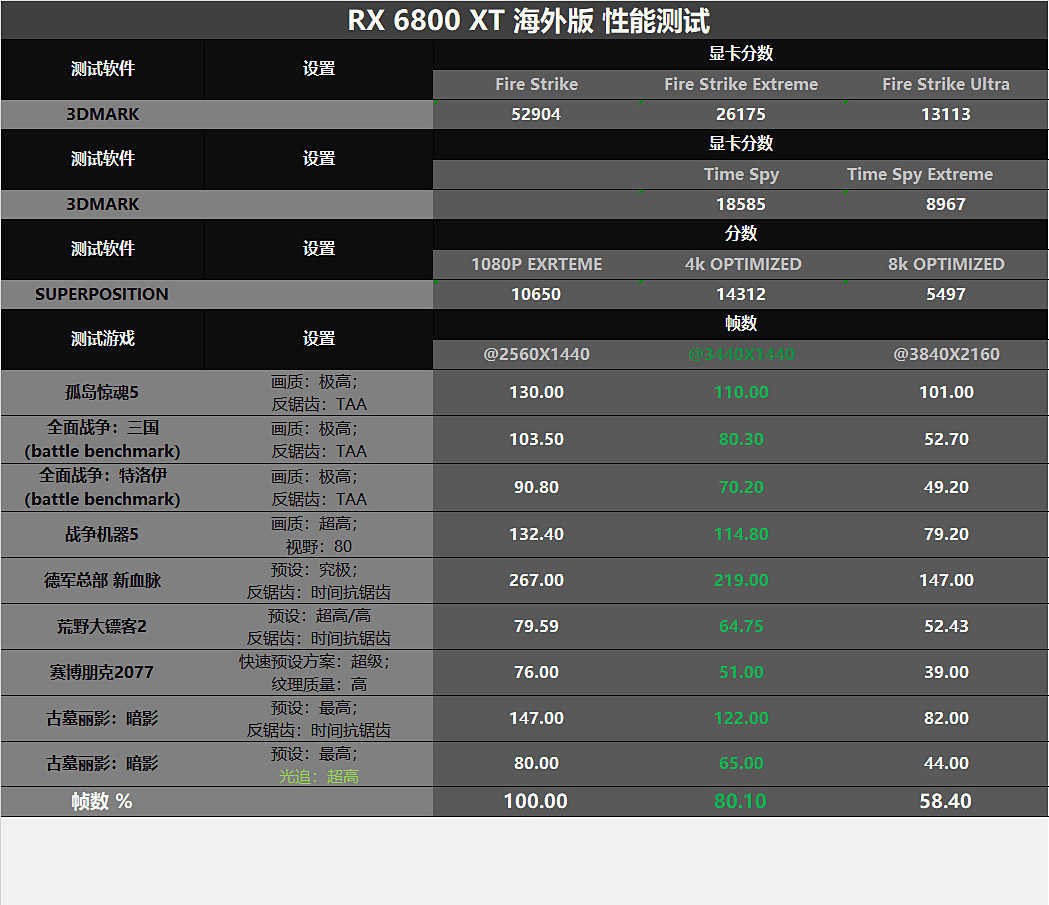Click the 79.20 frame rate cell
The height and width of the screenshot is (905, 1049).
pyautogui.click(x=946, y=534)
